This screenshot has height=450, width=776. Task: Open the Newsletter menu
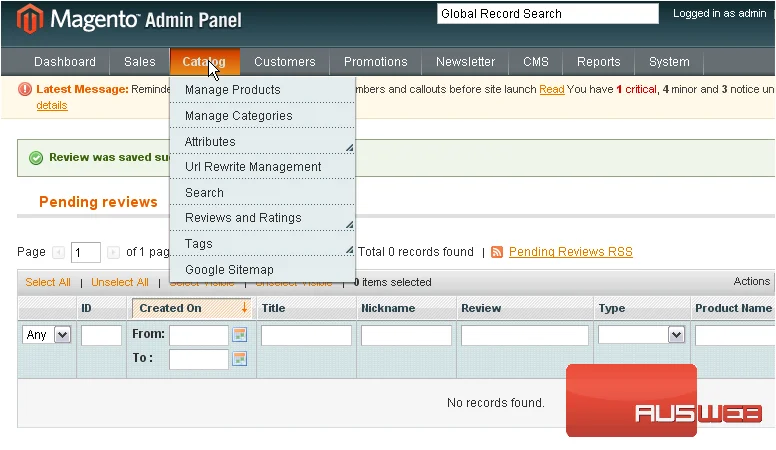point(465,62)
